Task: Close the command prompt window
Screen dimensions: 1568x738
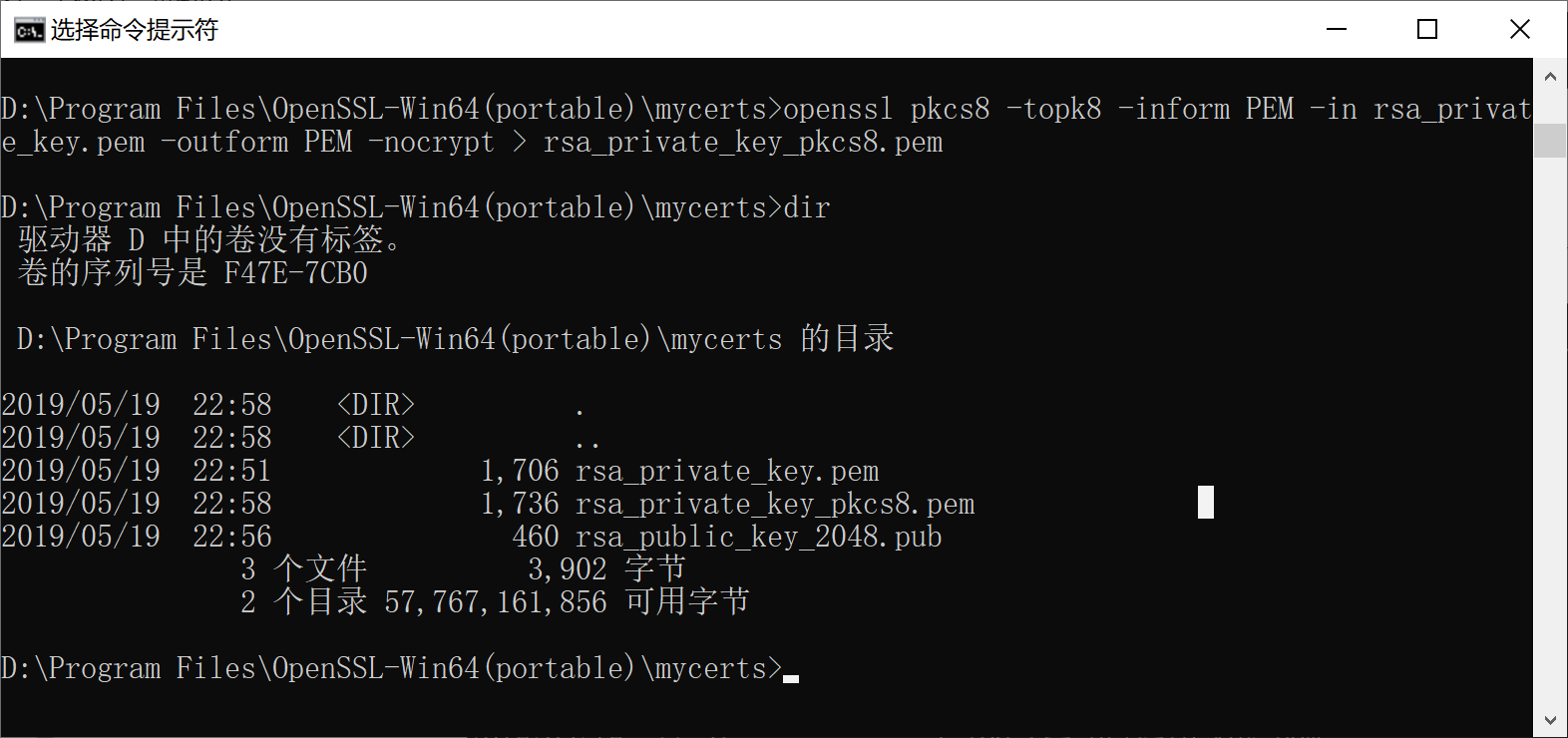Action: pyautogui.click(x=1519, y=29)
